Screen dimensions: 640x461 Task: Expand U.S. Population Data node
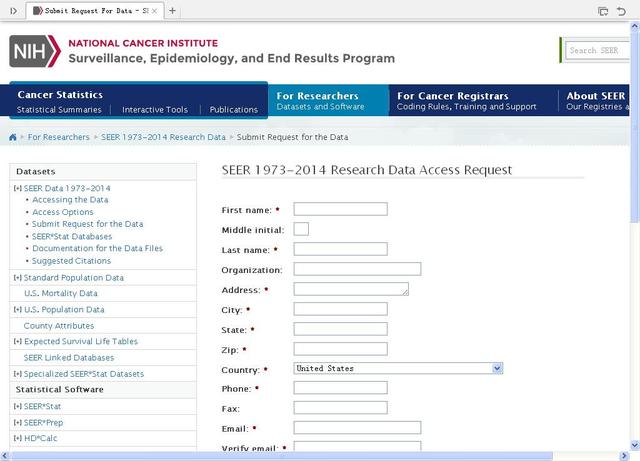tap(18, 310)
